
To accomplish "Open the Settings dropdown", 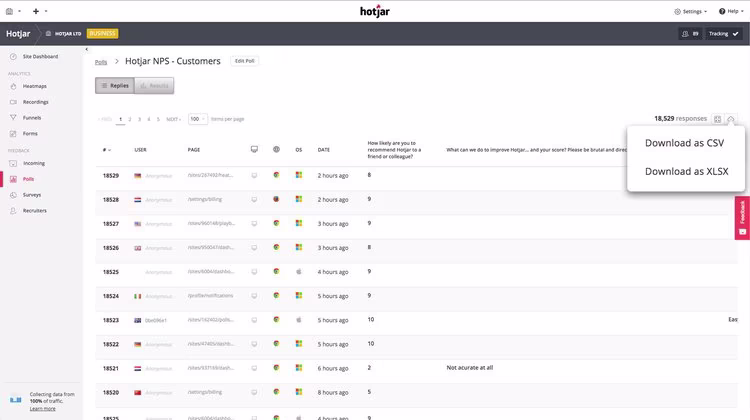I will [690, 11].
